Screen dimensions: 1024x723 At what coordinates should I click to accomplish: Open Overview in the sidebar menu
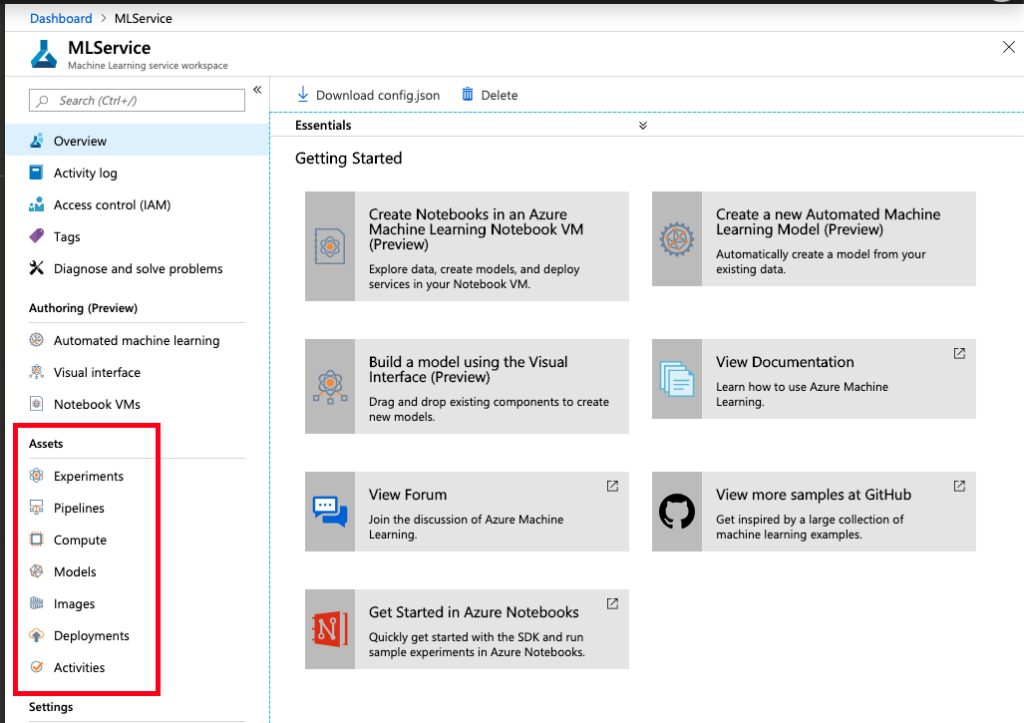coord(137,140)
